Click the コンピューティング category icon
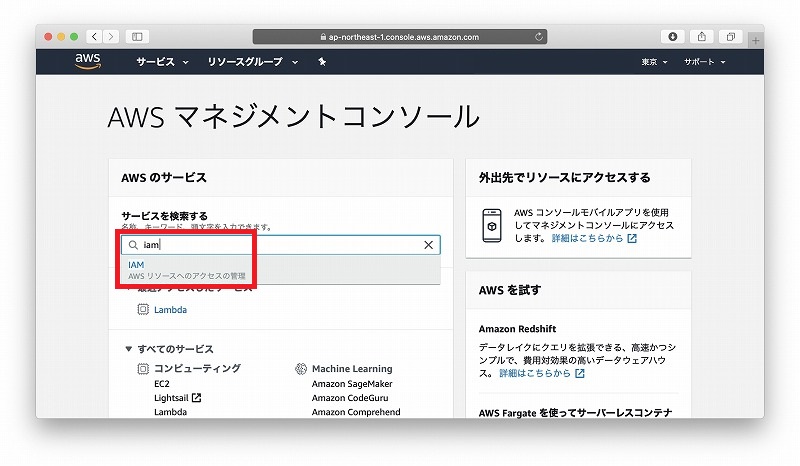 pyautogui.click(x=143, y=369)
